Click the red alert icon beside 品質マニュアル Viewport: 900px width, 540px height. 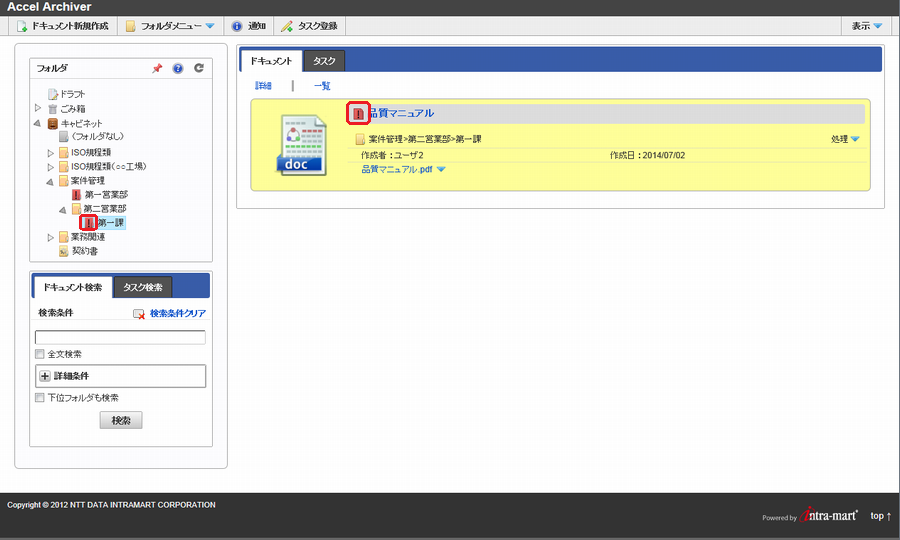[358, 114]
